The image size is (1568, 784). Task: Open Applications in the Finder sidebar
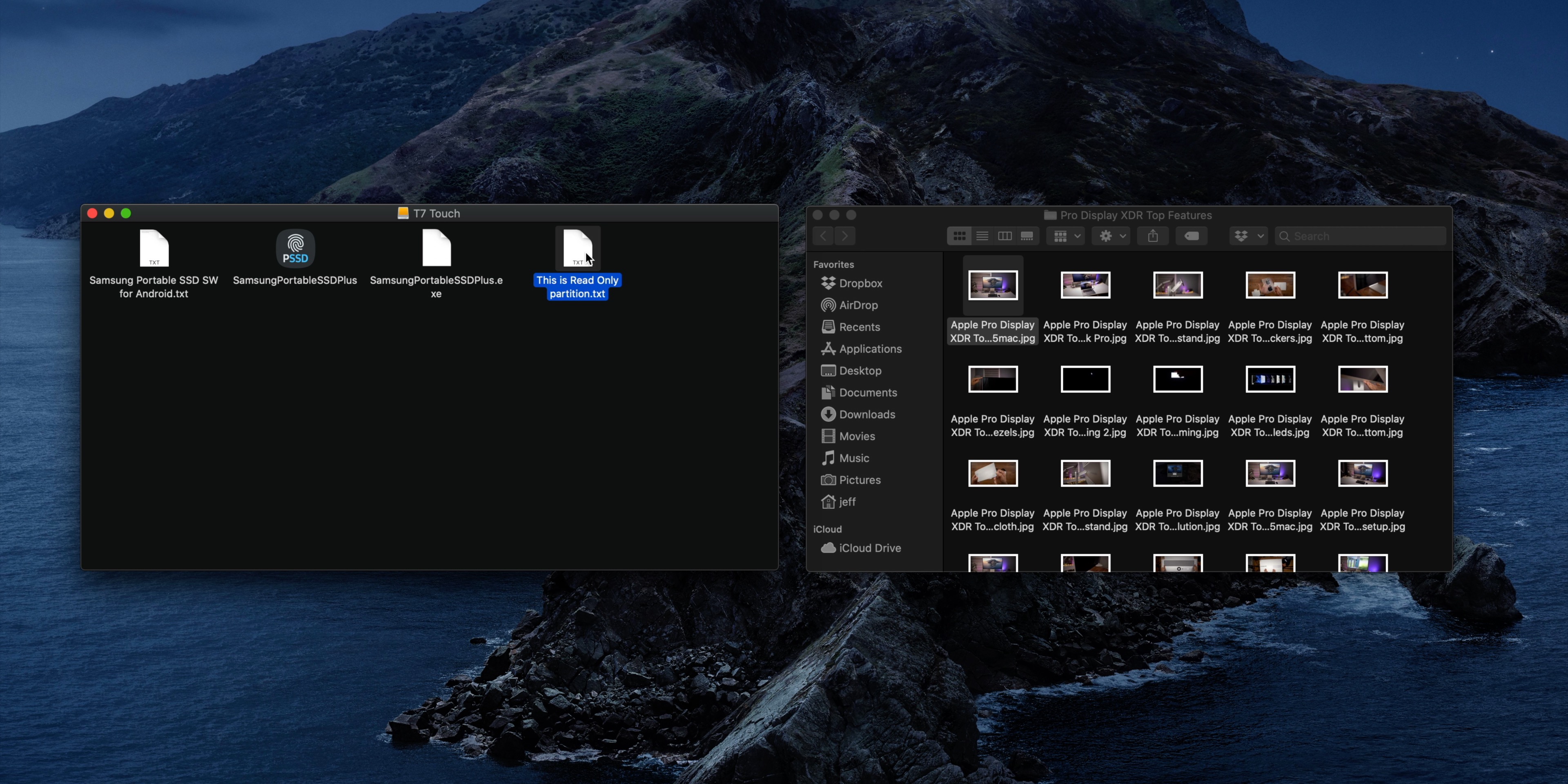tap(870, 349)
